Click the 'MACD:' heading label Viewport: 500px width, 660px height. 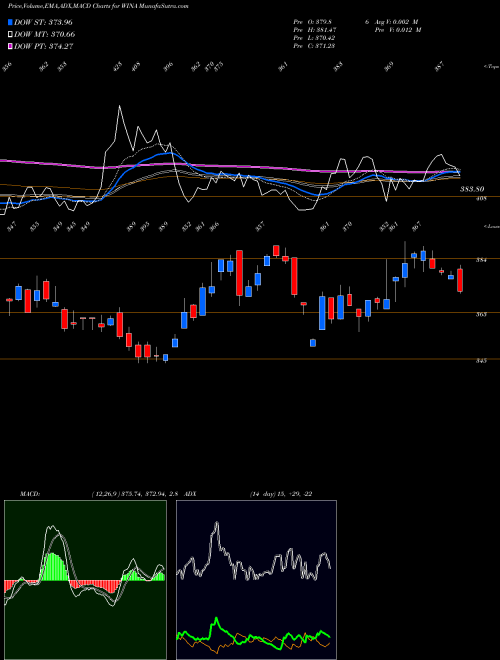(x=29, y=494)
